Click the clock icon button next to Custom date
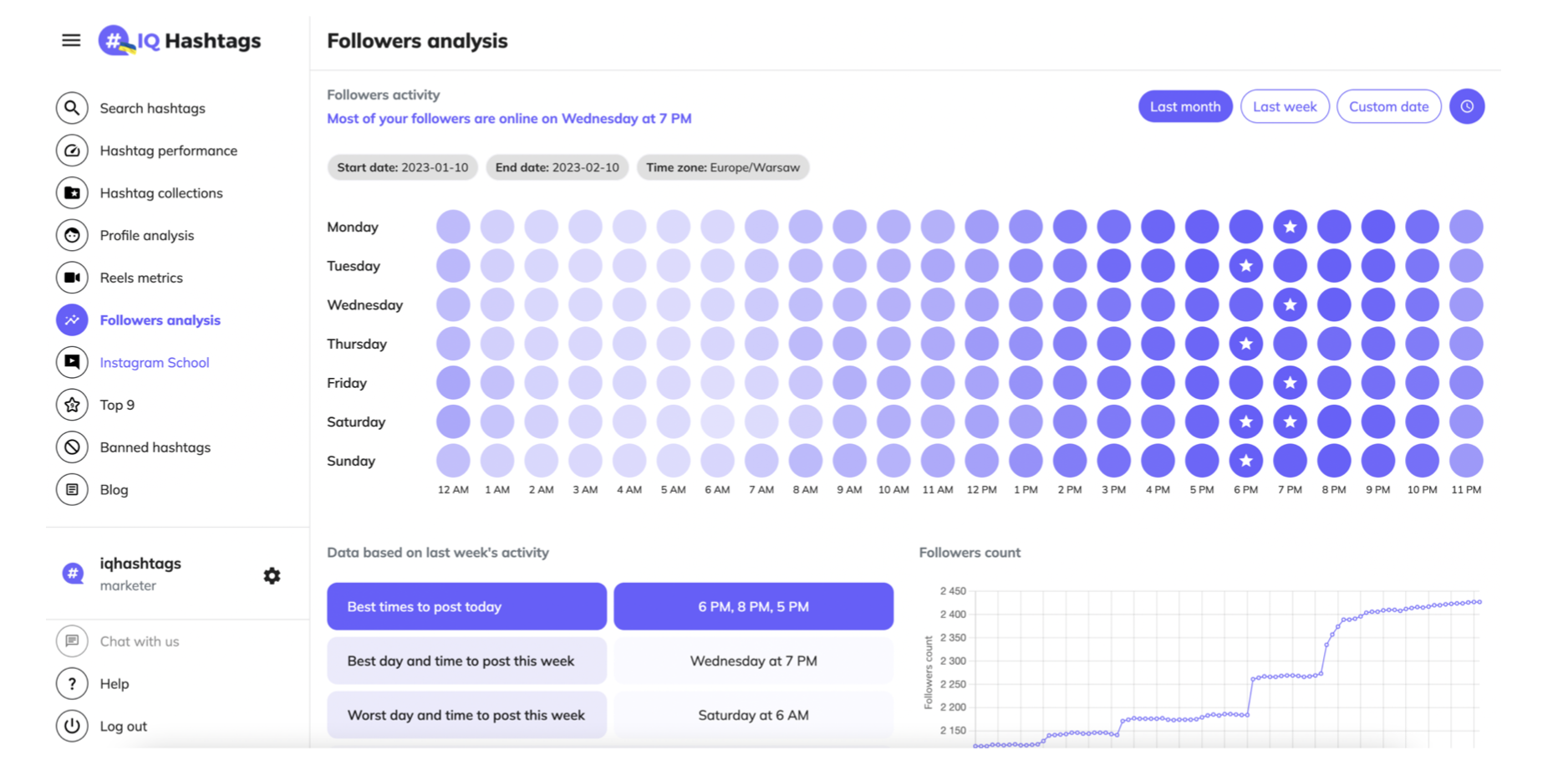This screenshot has width=1568, height=761. click(x=1467, y=106)
